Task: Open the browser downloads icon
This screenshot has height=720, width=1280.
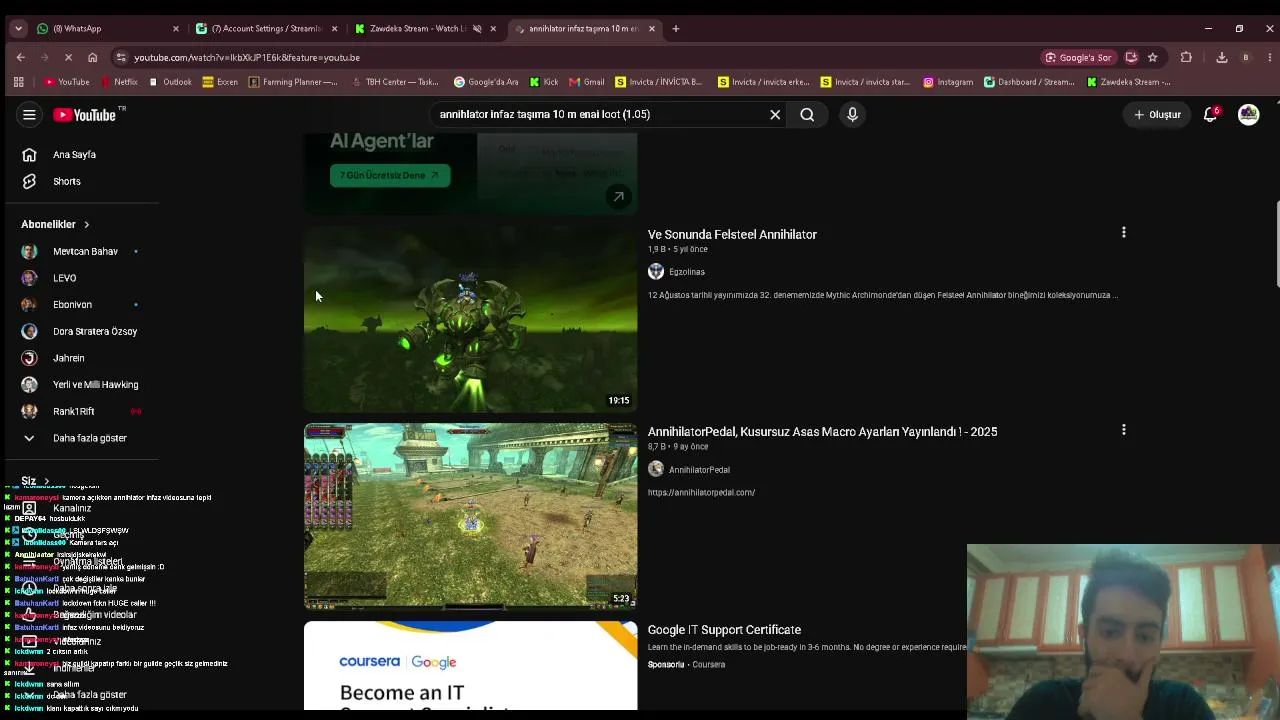Action: (1221, 57)
